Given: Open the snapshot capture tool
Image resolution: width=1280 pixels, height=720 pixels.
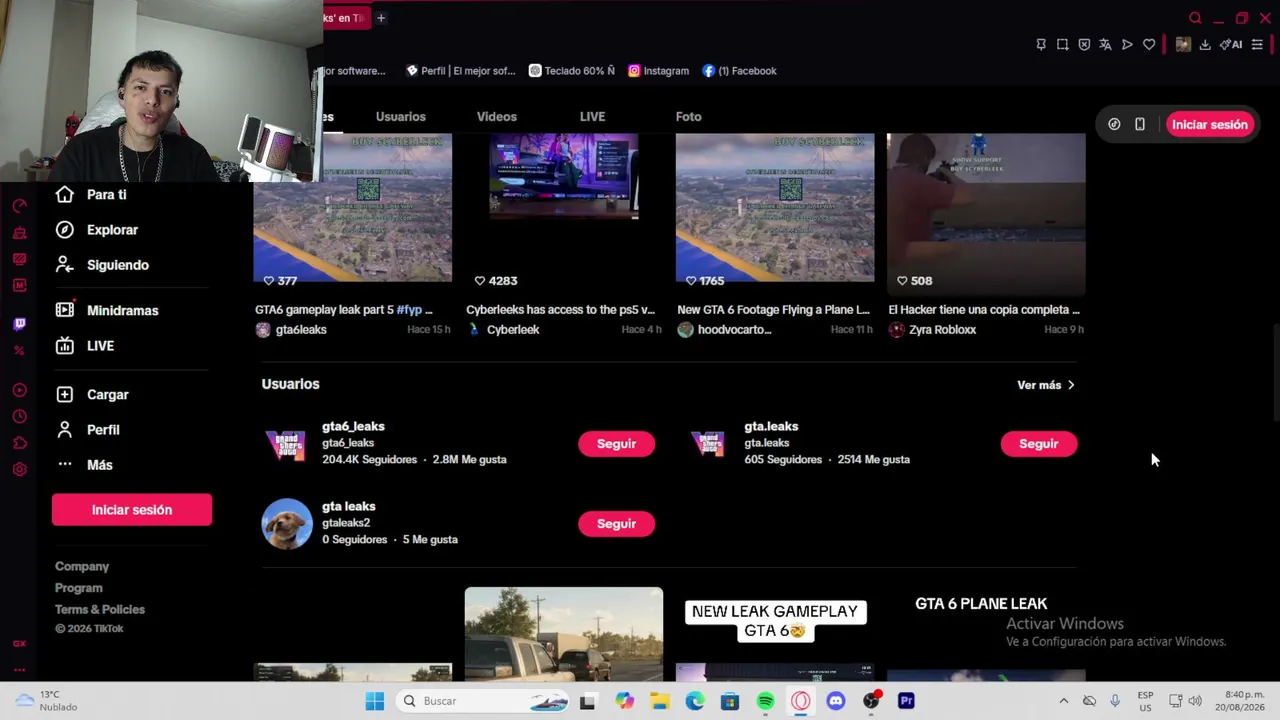Looking at the screenshot, I should click(1062, 45).
